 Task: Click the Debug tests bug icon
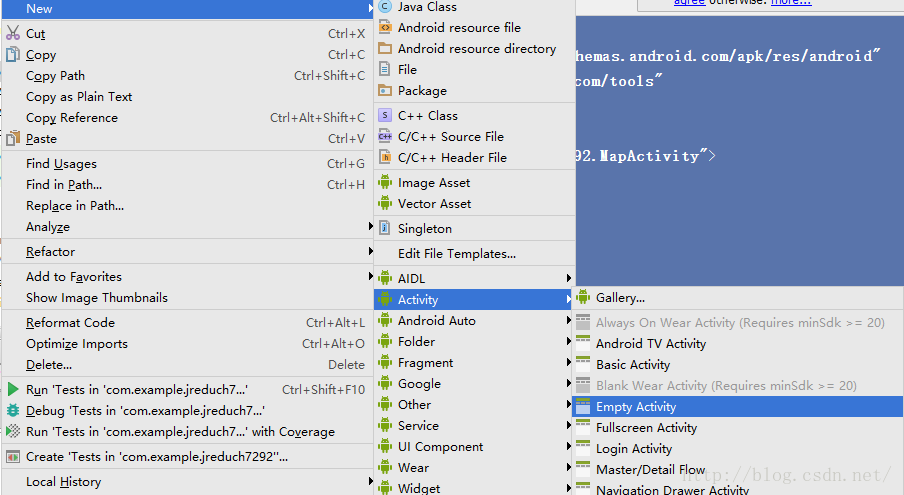pos(13,411)
